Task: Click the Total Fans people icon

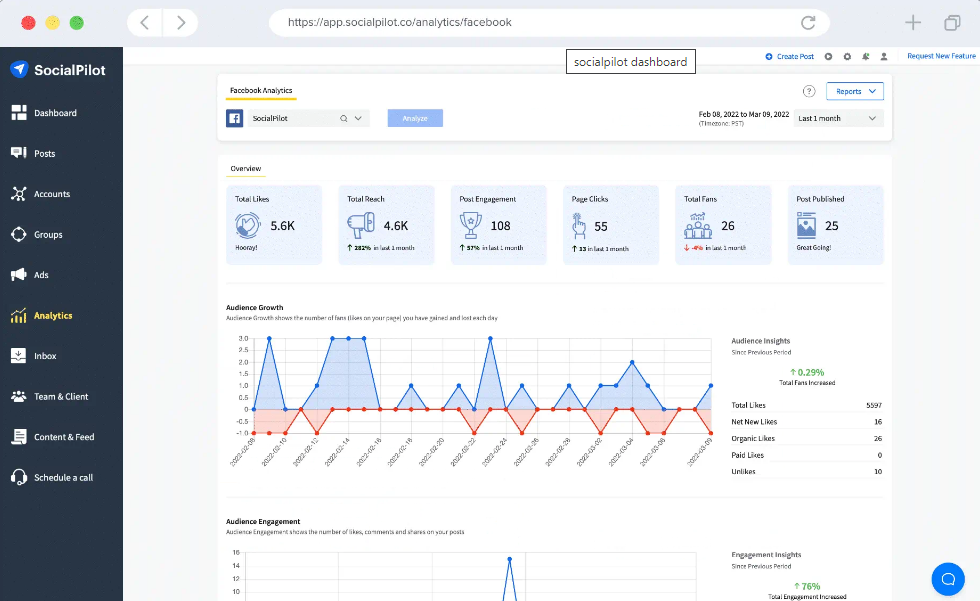Action: coord(698,226)
